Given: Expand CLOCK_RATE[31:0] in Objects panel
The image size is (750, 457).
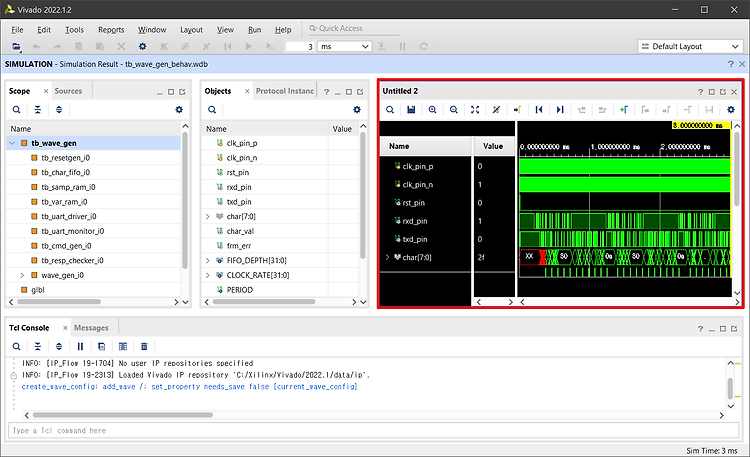Looking at the screenshot, I should (208, 275).
